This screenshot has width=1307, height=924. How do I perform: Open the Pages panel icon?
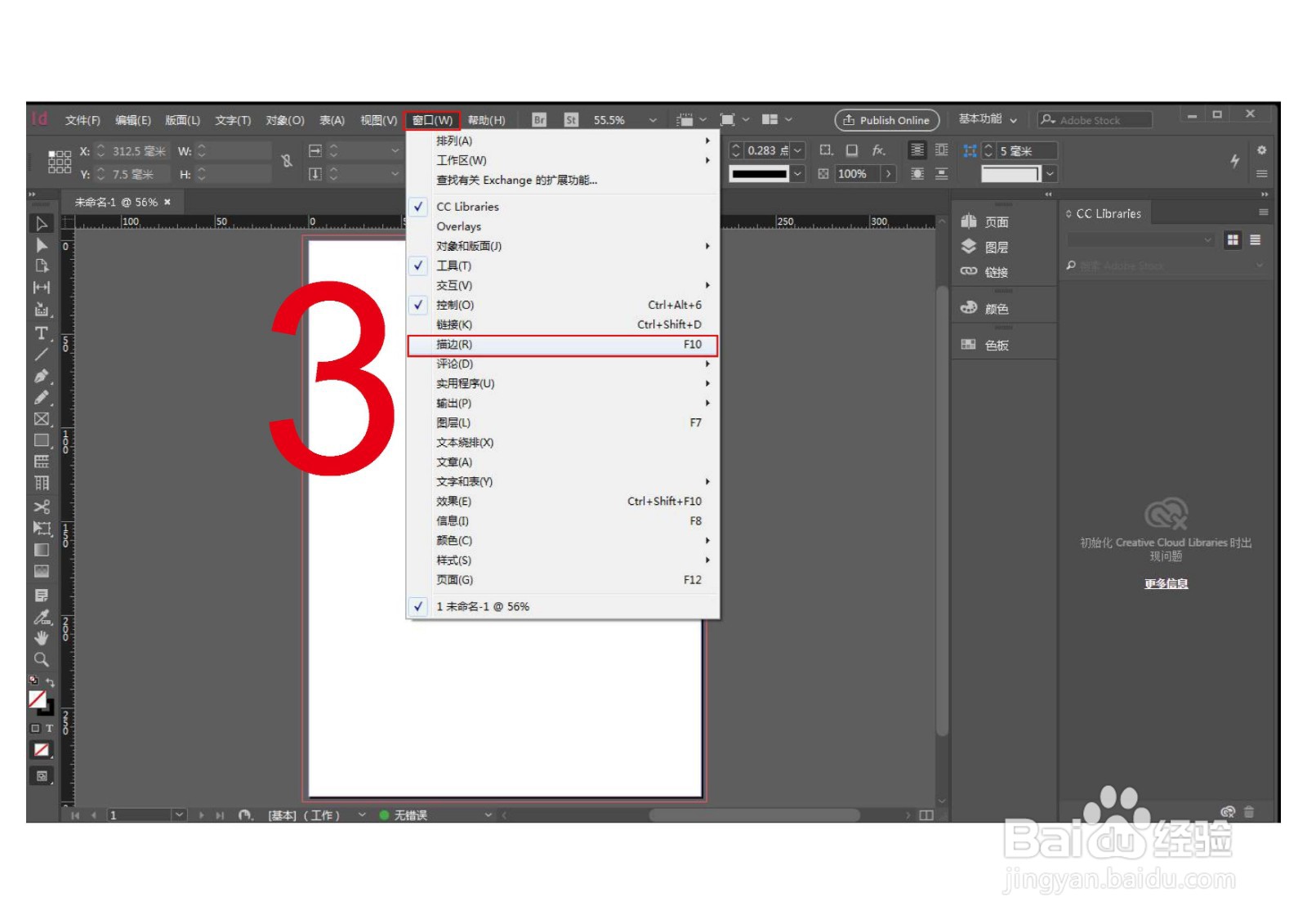click(969, 221)
